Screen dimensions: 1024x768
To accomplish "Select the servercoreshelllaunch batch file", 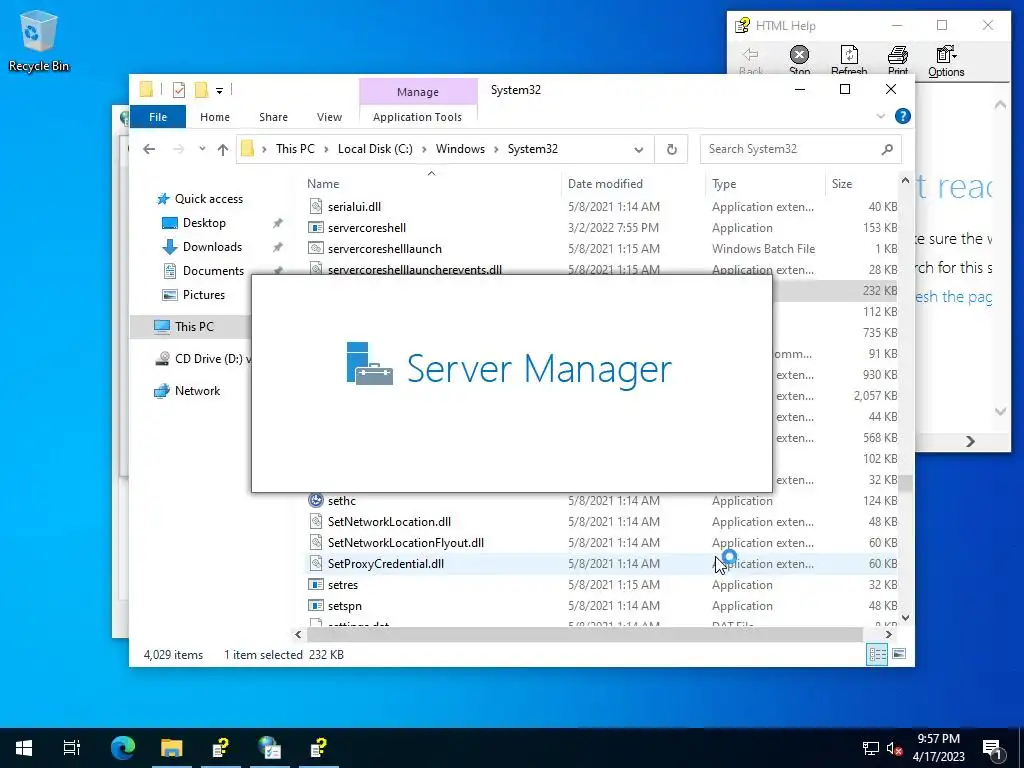I will [x=385, y=249].
